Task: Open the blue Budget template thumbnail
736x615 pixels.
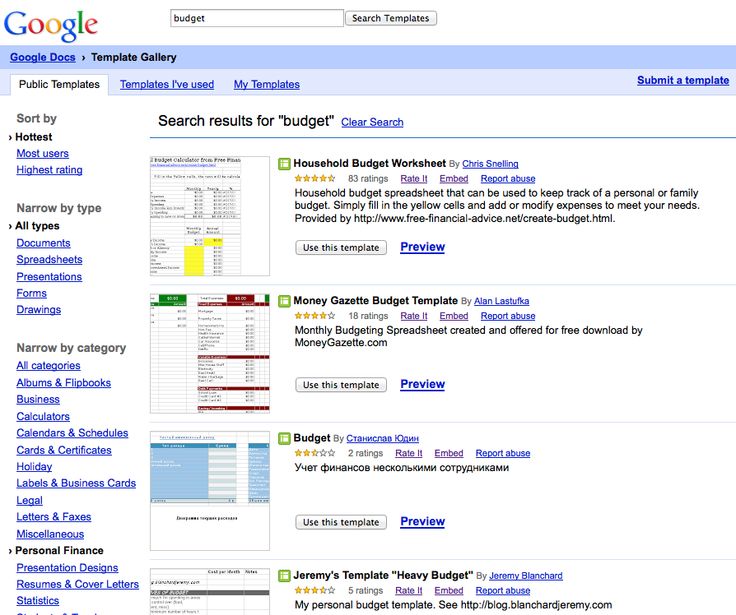Action: (x=210, y=491)
